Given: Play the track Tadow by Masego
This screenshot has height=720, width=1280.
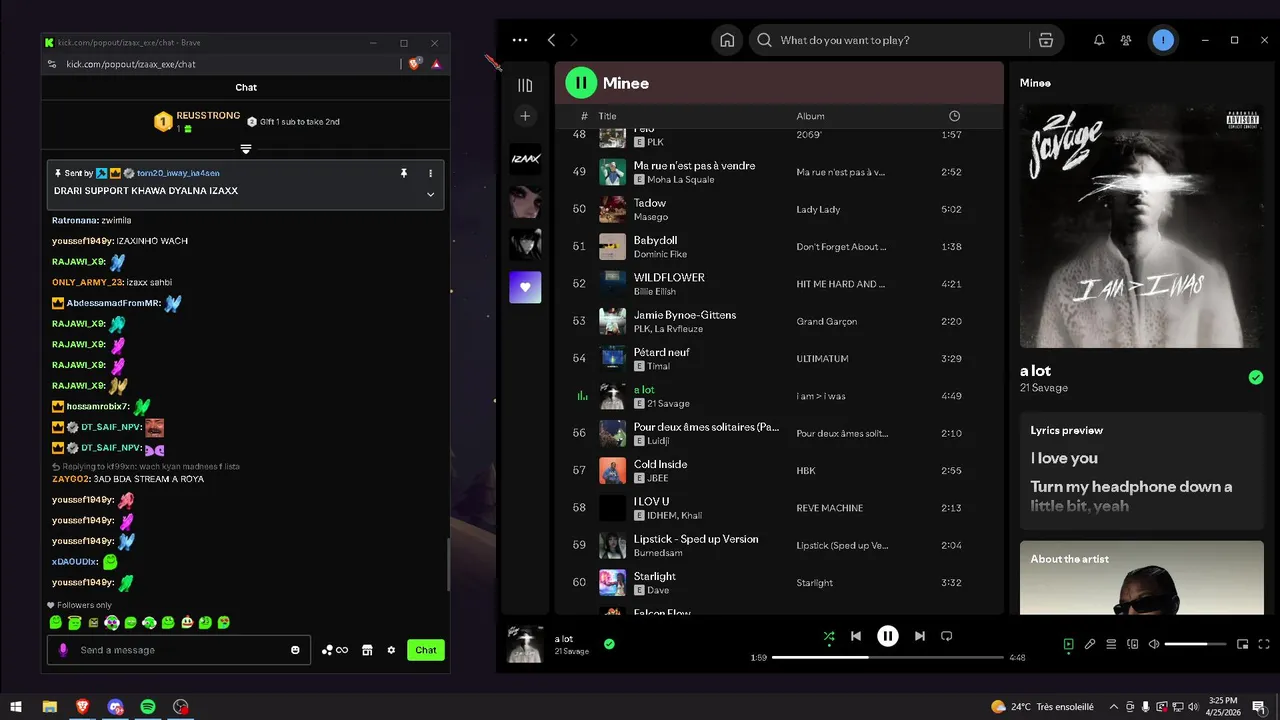Looking at the screenshot, I should point(780,209).
